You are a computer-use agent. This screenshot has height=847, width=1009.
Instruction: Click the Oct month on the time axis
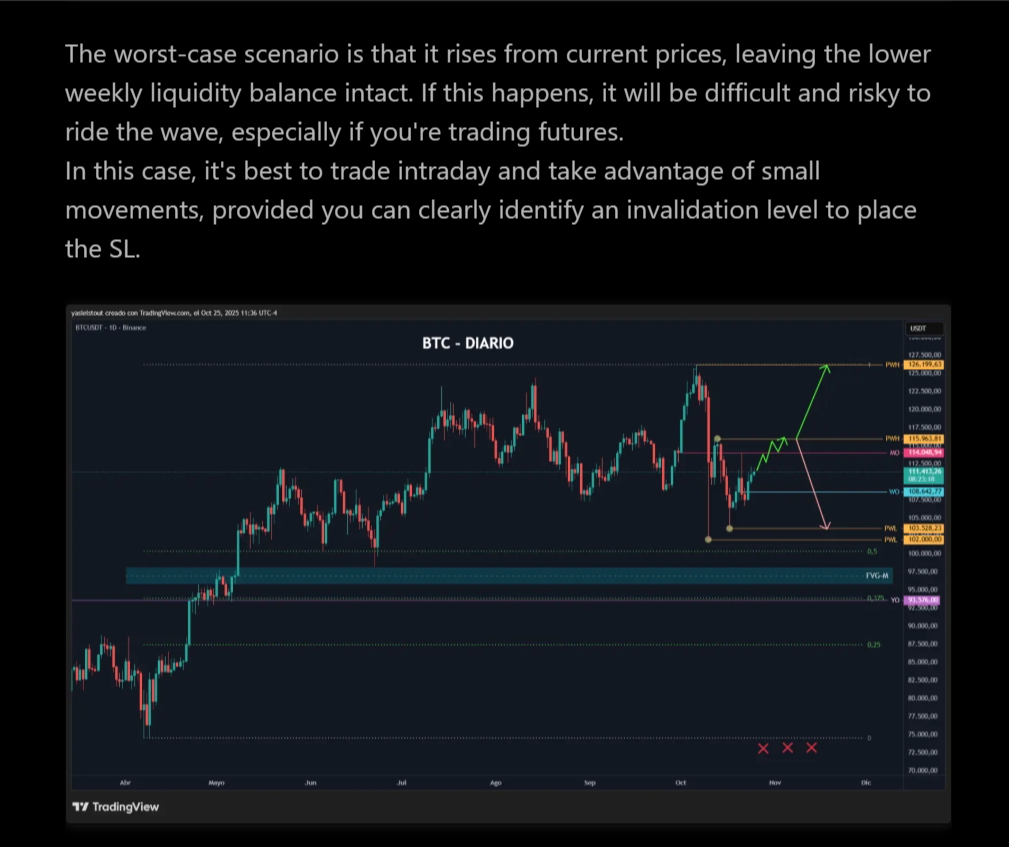coord(681,783)
